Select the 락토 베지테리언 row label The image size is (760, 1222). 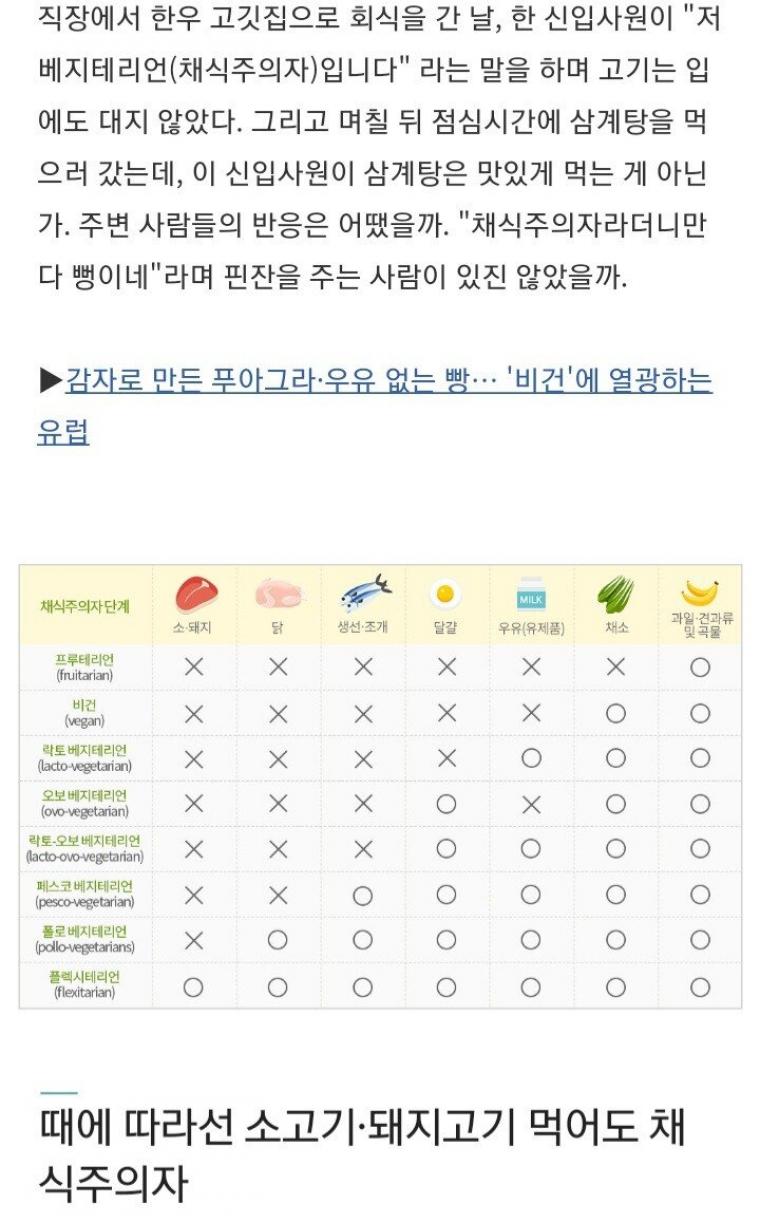[85, 758]
